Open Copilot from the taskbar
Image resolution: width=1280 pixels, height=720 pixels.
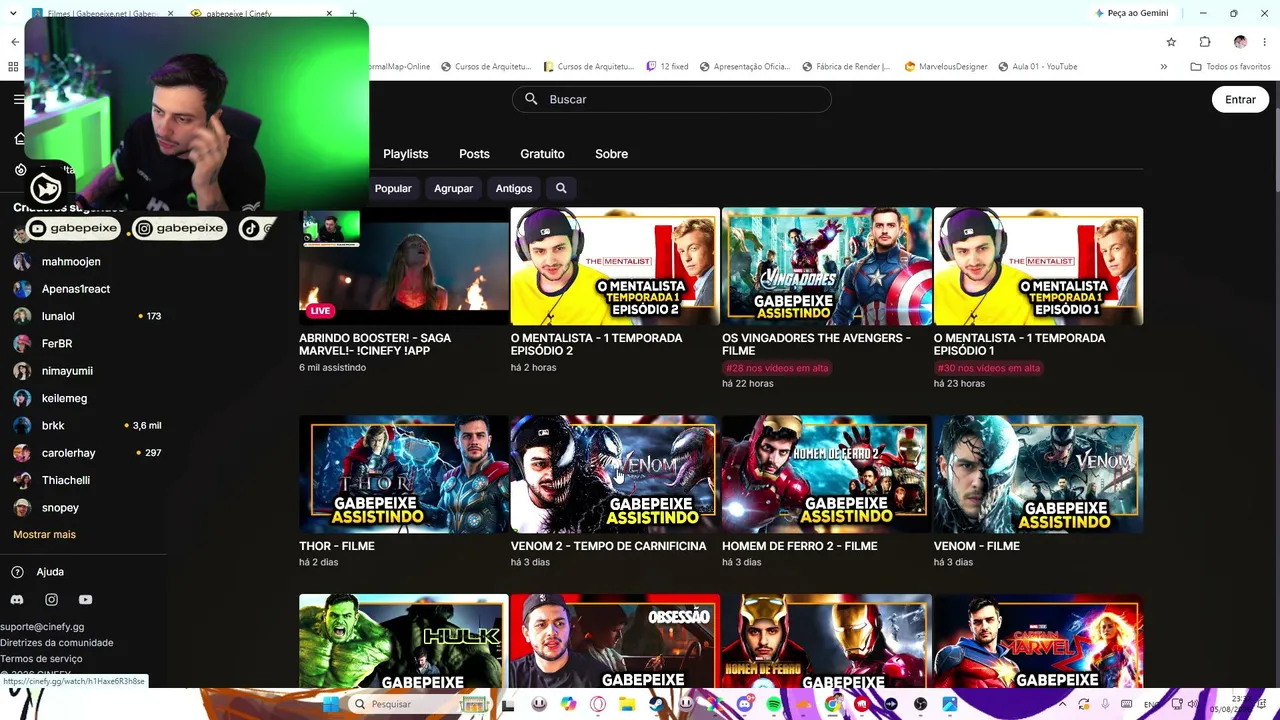(568, 704)
